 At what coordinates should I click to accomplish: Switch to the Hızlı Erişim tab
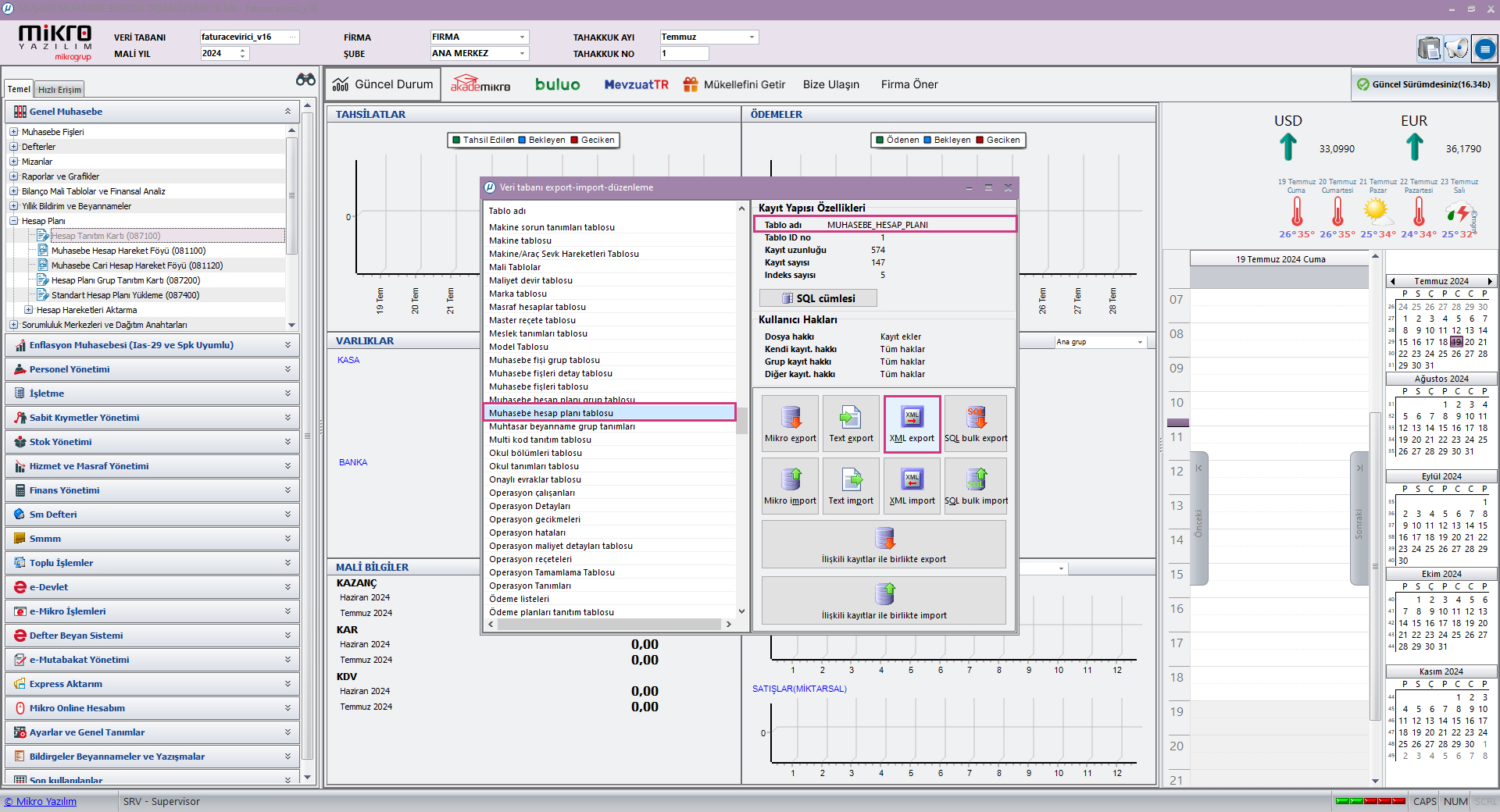59,90
